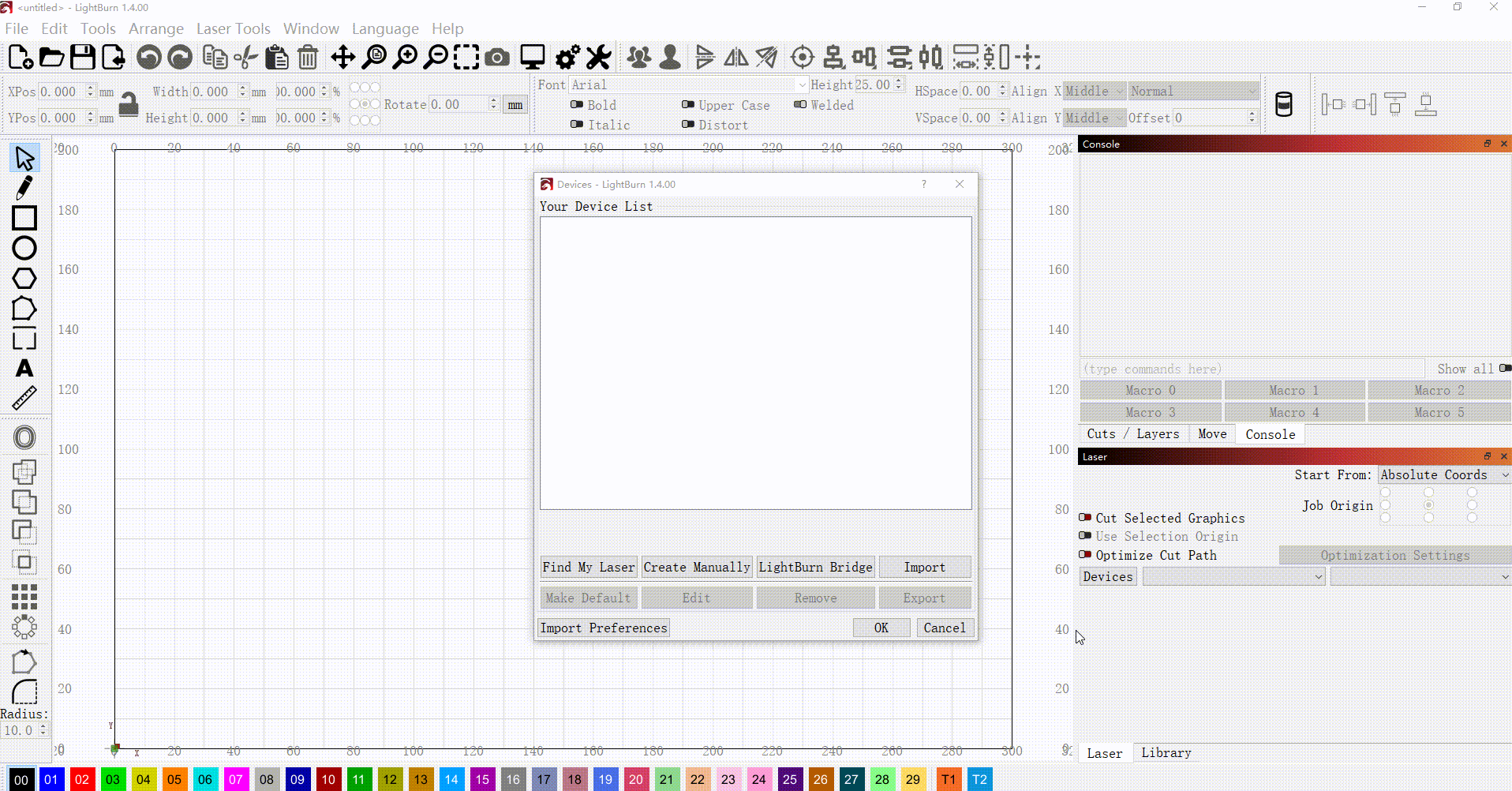Pick the Draw Lines pencil tool

point(24,188)
